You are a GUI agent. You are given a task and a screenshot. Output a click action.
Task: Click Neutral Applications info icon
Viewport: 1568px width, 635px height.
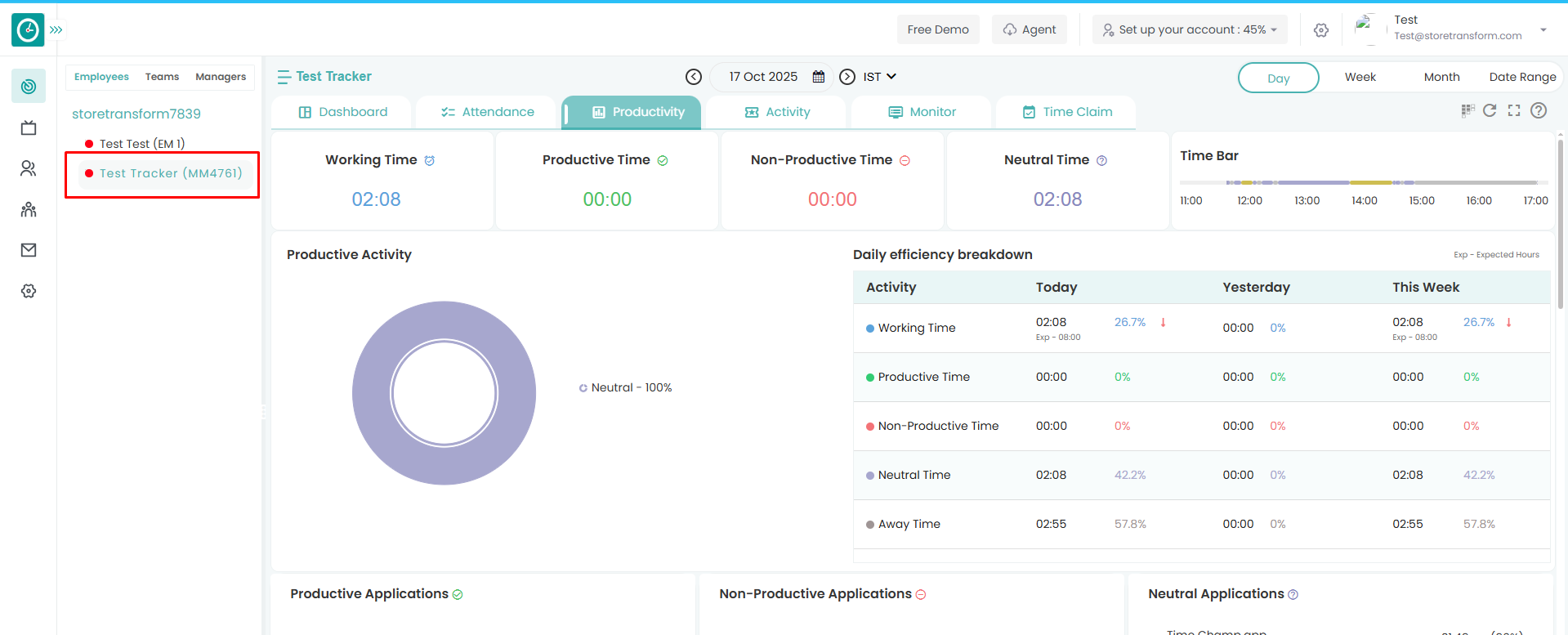click(1293, 595)
